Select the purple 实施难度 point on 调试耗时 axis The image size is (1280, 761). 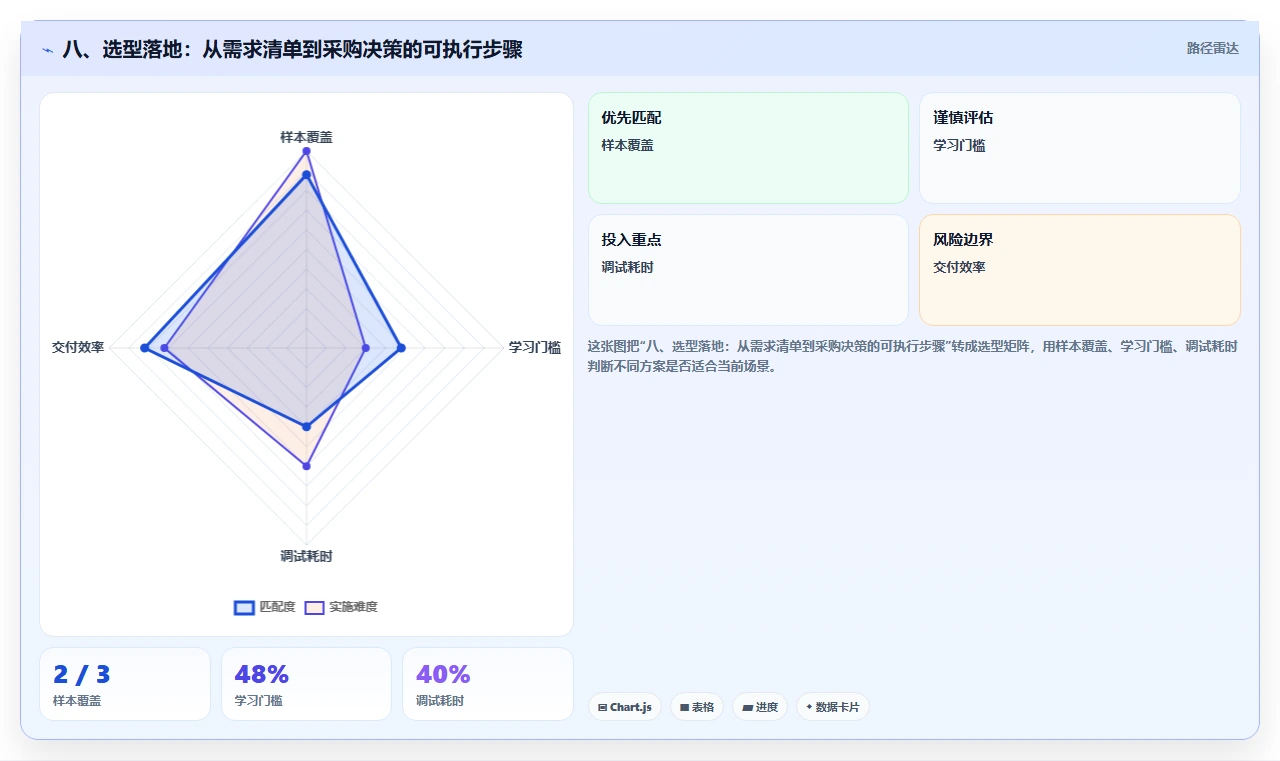coord(306,466)
